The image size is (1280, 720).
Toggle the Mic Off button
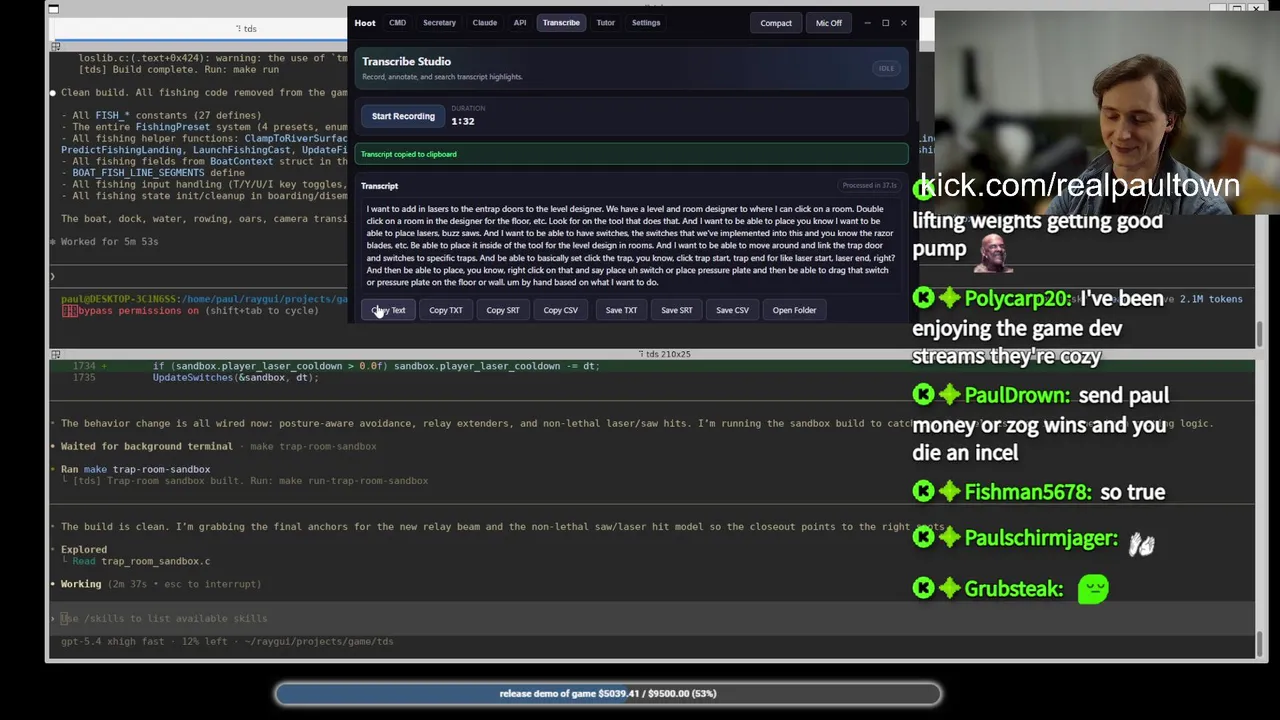pyautogui.click(x=828, y=23)
